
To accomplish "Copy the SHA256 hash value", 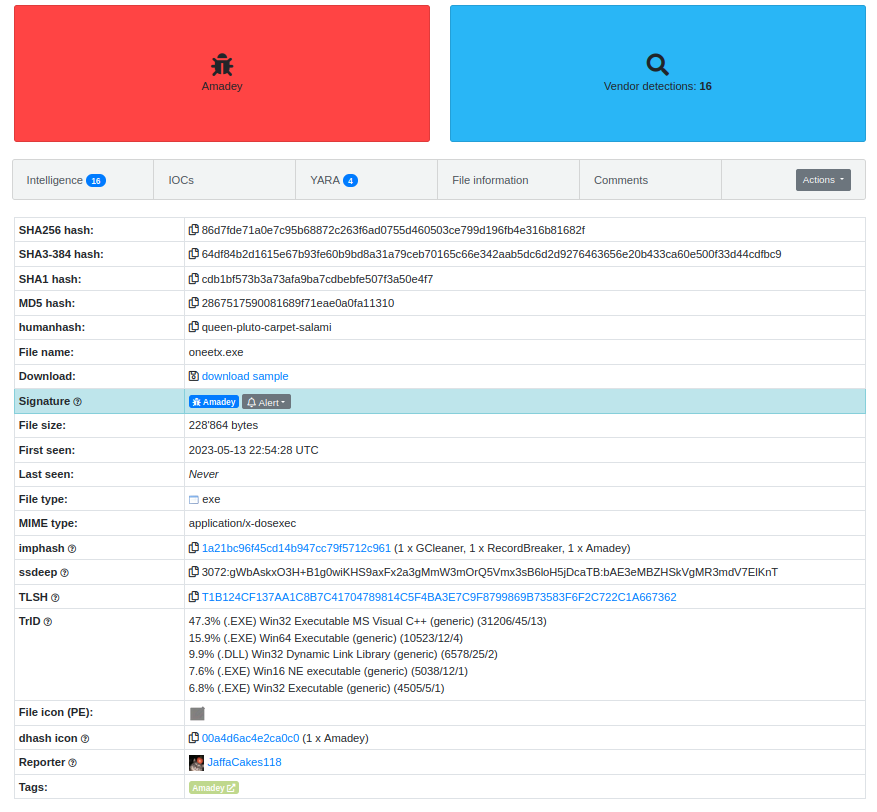I will point(194,230).
